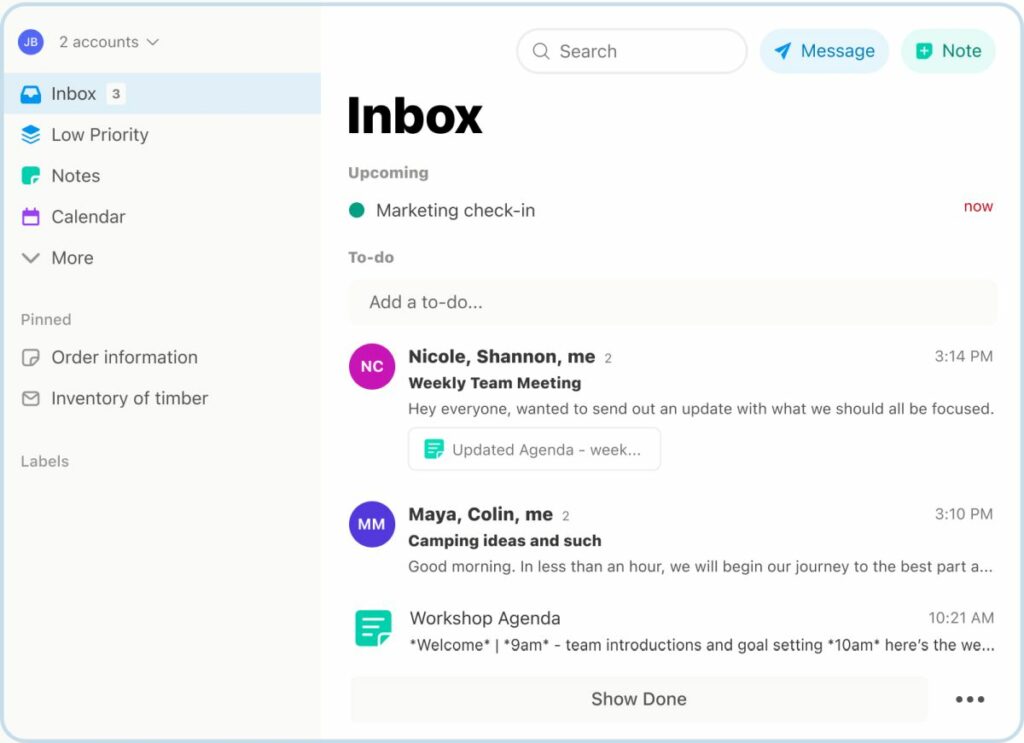This screenshot has height=743, width=1024.
Task: Open the Upcoming section header
Action: click(388, 172)
